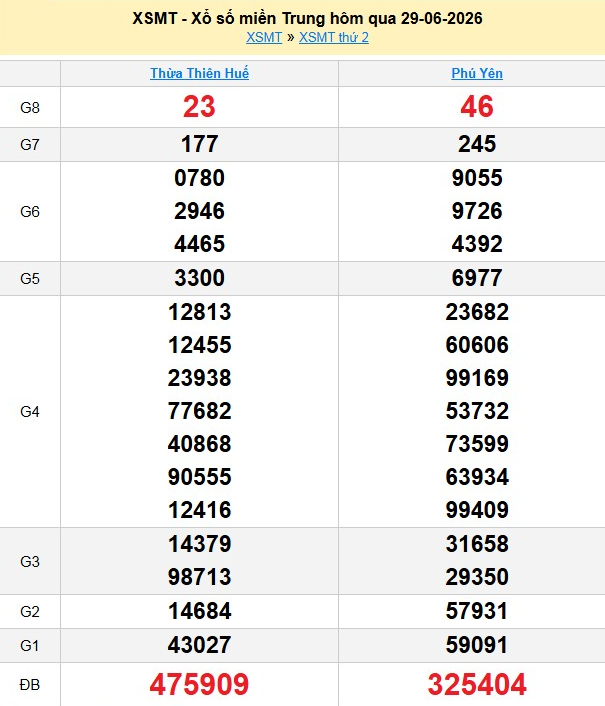Select G4 number 23938

click(x=199, y=378)
